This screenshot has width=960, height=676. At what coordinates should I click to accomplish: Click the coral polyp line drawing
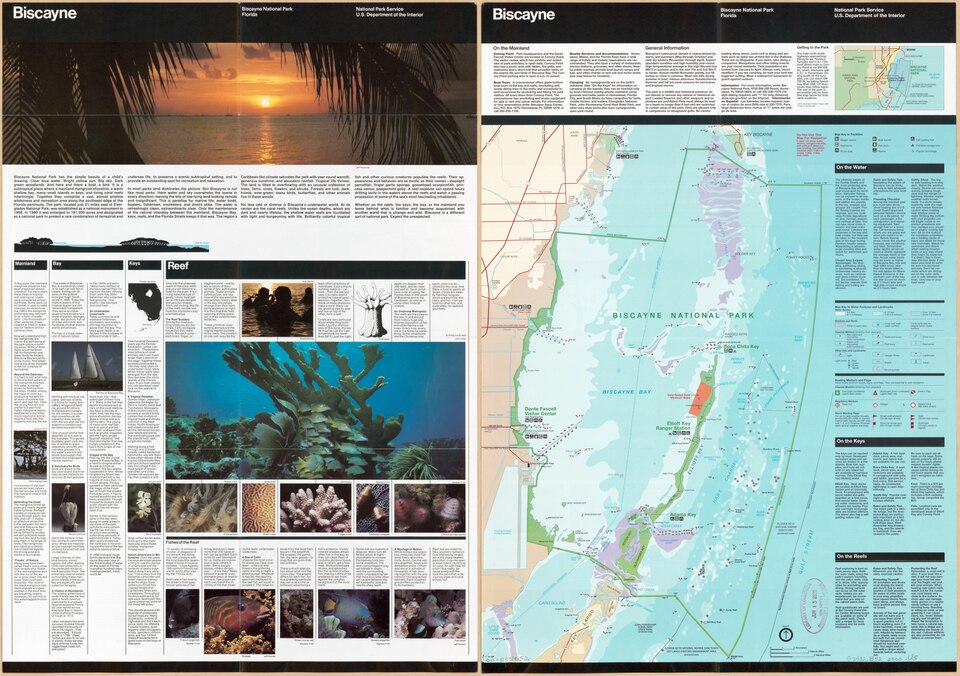(x=373, y=312)
